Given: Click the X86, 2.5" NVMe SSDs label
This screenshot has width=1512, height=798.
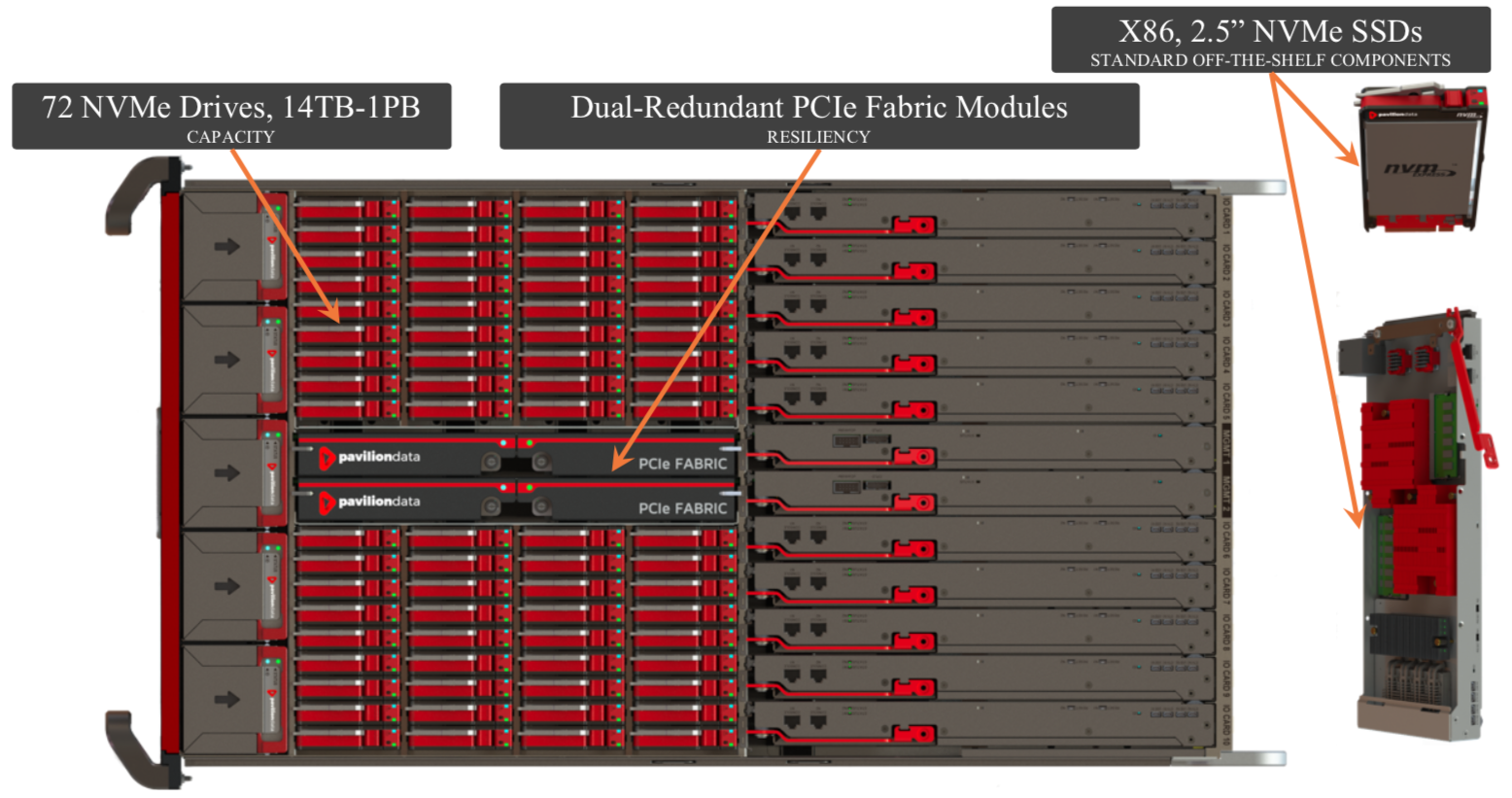Looking at the screenshot, I should click(1270, 40).
